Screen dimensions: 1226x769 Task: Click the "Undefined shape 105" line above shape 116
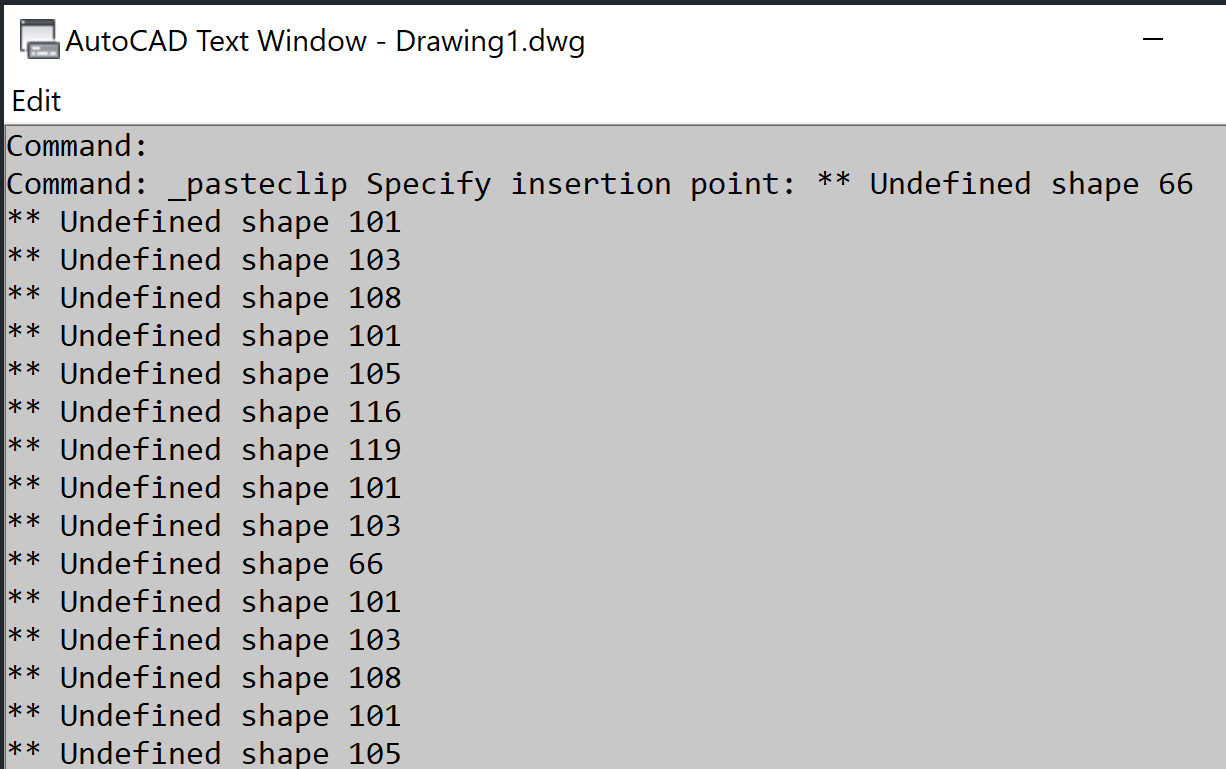click(204, 374)
